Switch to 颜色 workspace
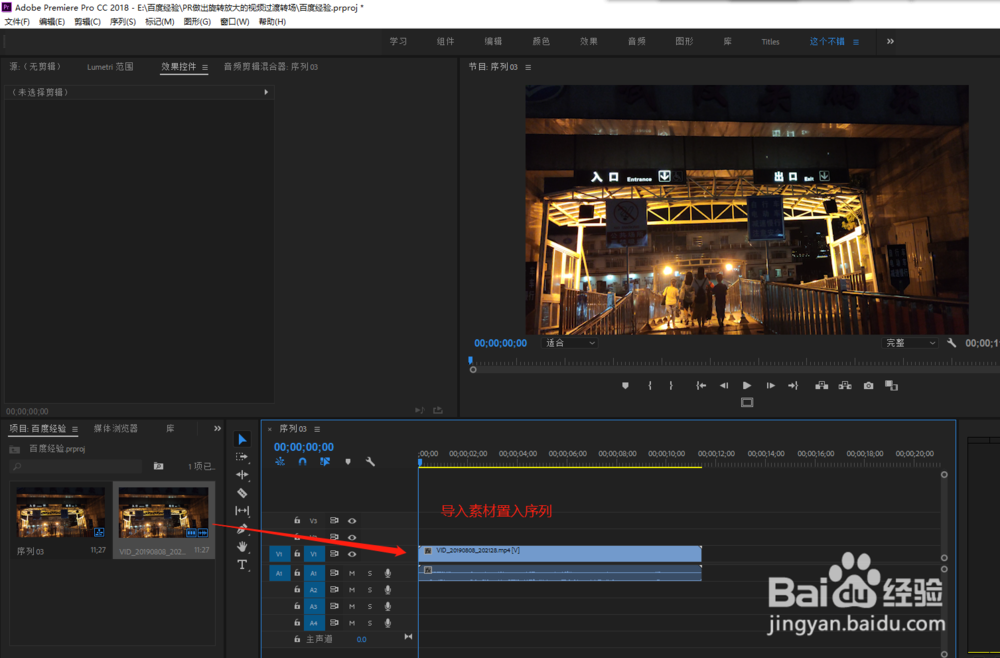Viewport: 1000px width, 658px height. (x=541, y=41)
